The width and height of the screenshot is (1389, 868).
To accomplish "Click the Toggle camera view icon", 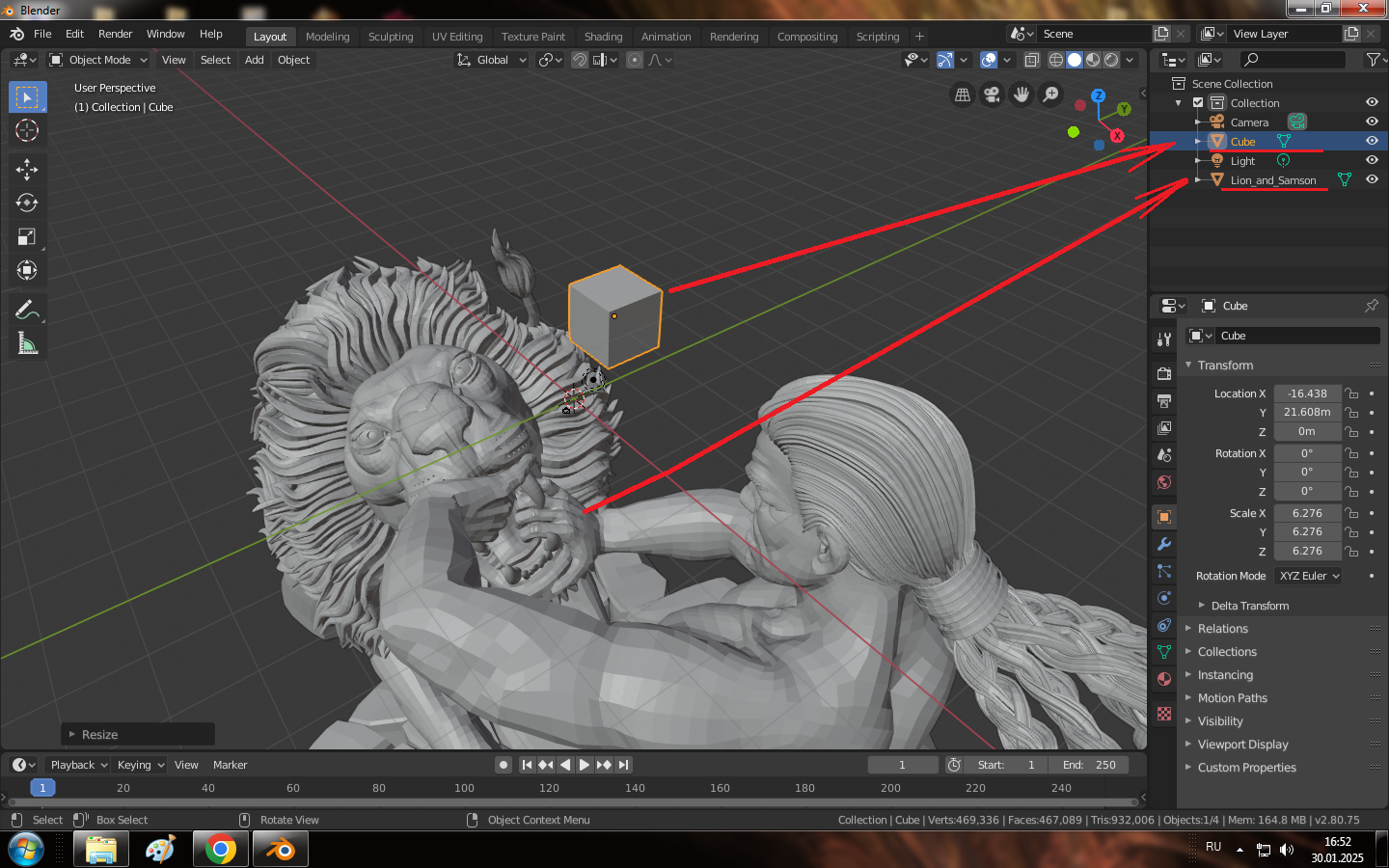I will click(992, 95).
